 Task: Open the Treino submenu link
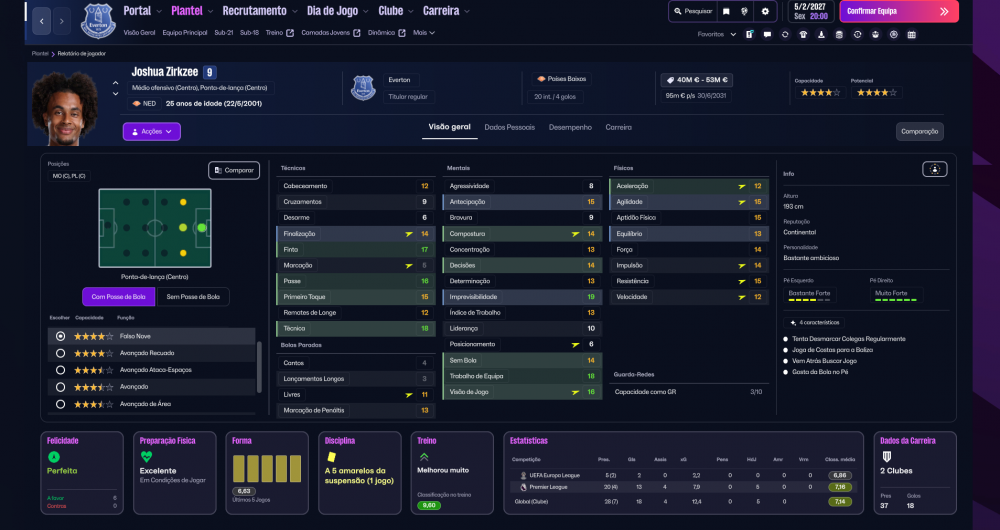[279, 33]
